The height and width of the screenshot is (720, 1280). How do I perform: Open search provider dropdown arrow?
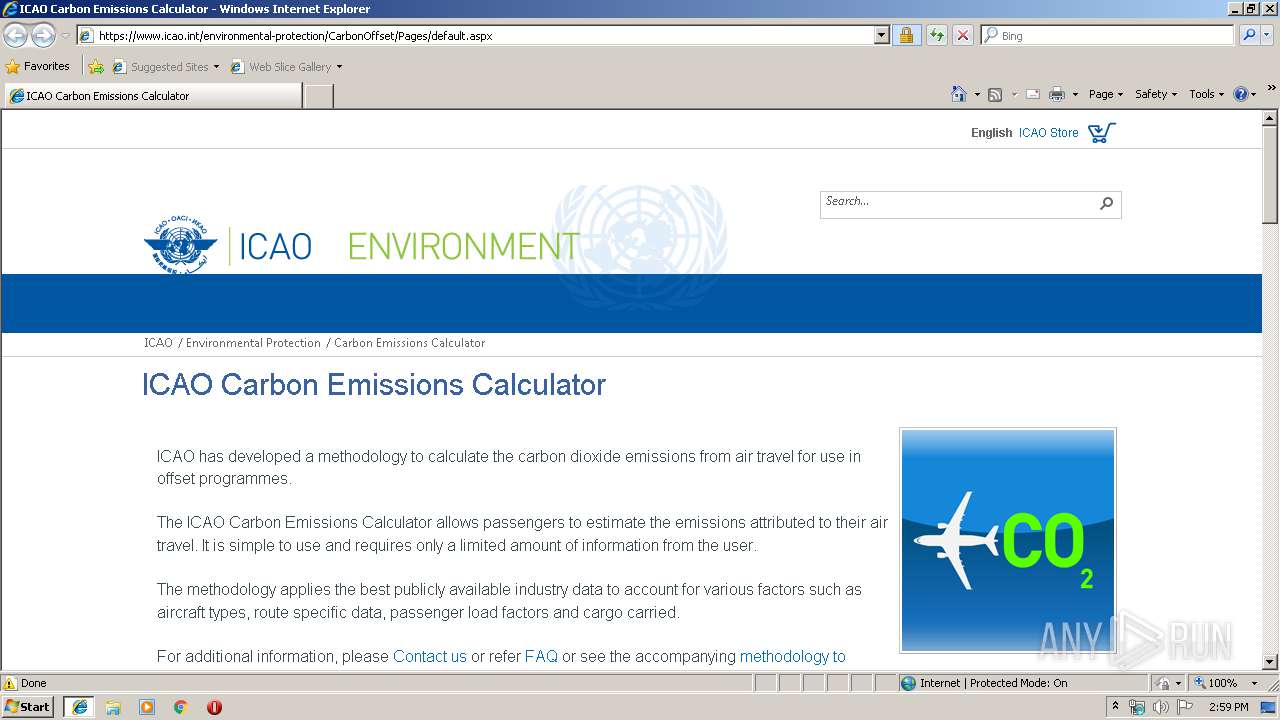1268,36
